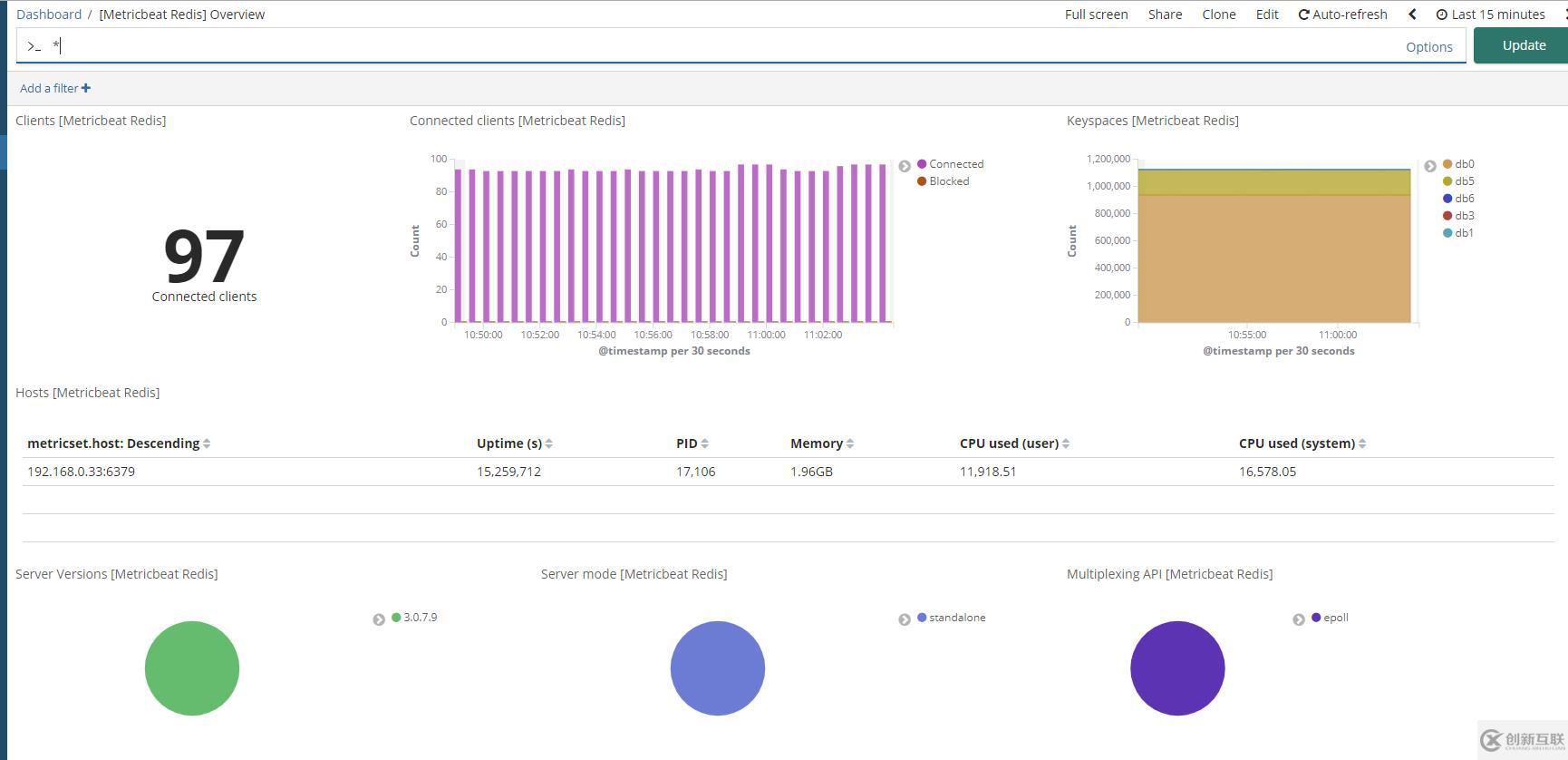
Task: Sort table by Memory arrows
Action: coord(850,443)
